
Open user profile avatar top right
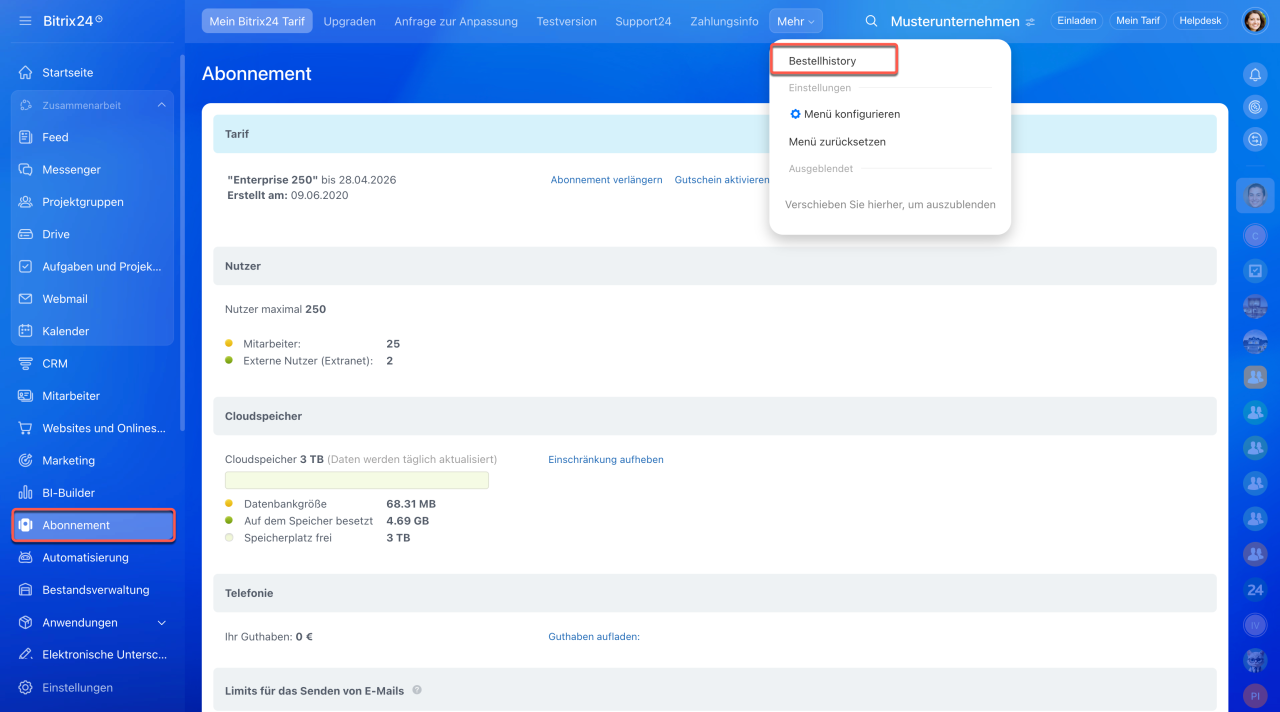coord(1254,21)
